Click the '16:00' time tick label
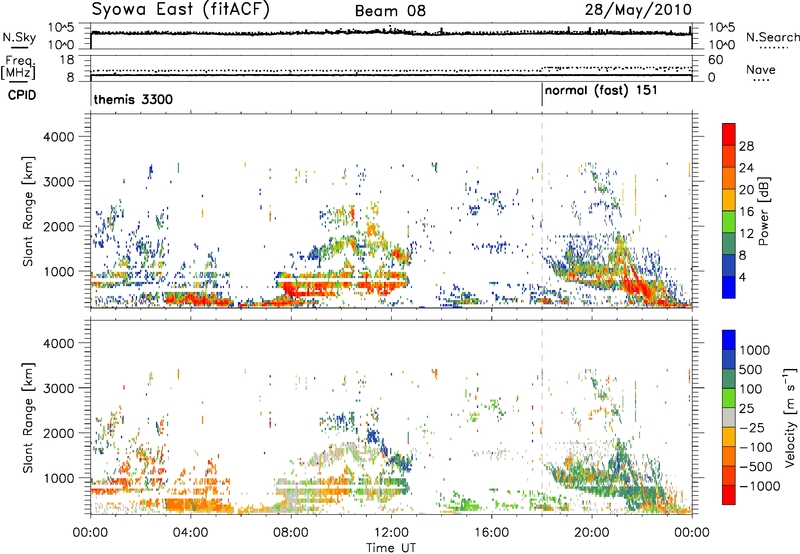 click(x=491, y=533)
